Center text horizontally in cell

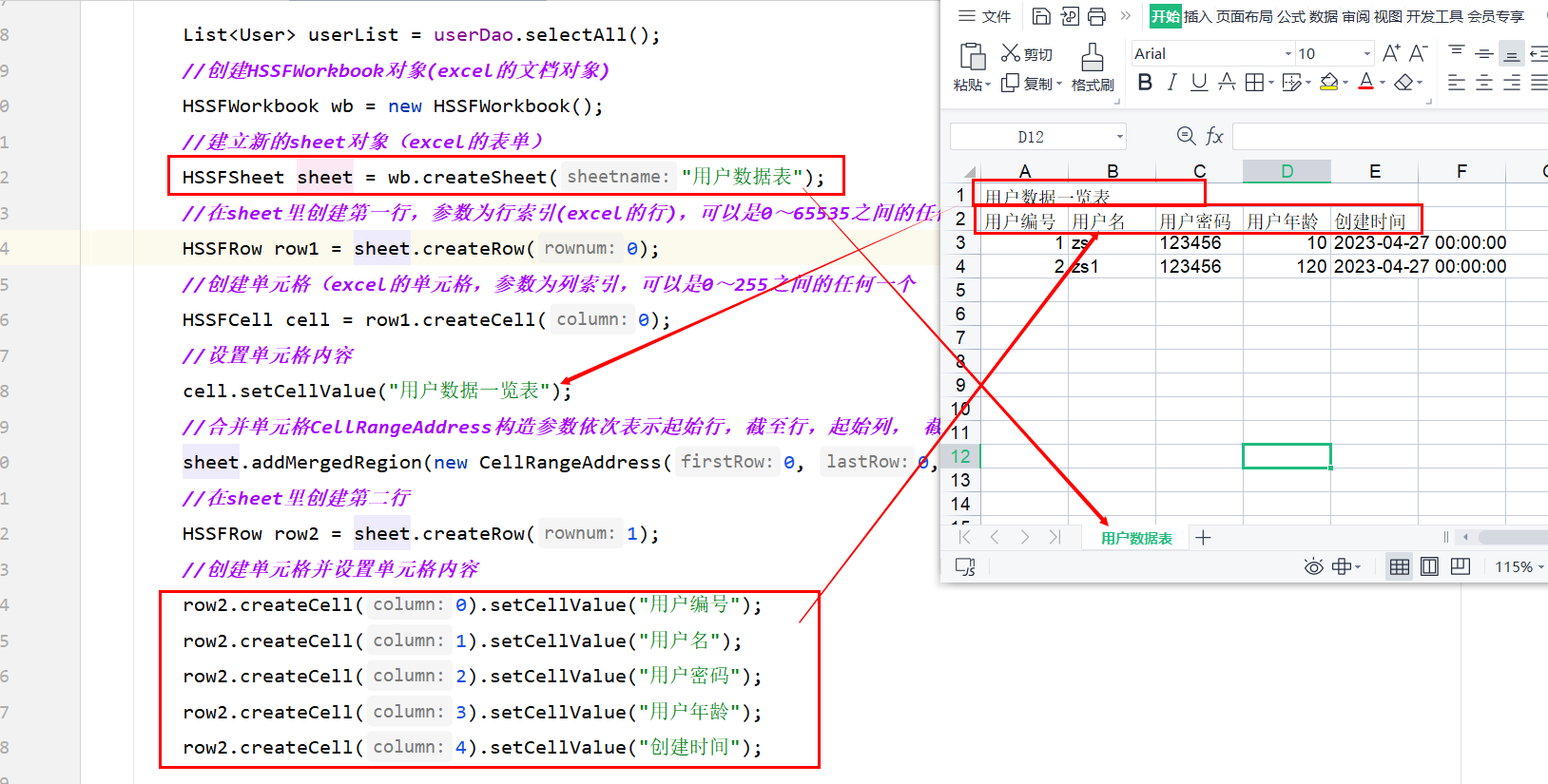[1483, 83]
